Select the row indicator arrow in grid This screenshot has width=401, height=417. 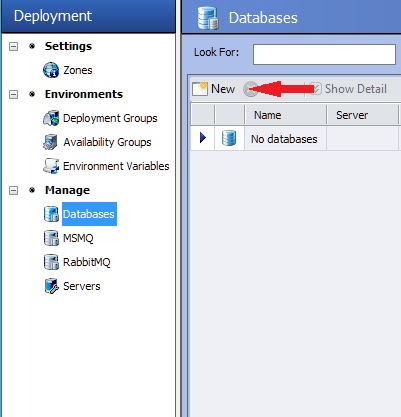[x=203, y=138]
